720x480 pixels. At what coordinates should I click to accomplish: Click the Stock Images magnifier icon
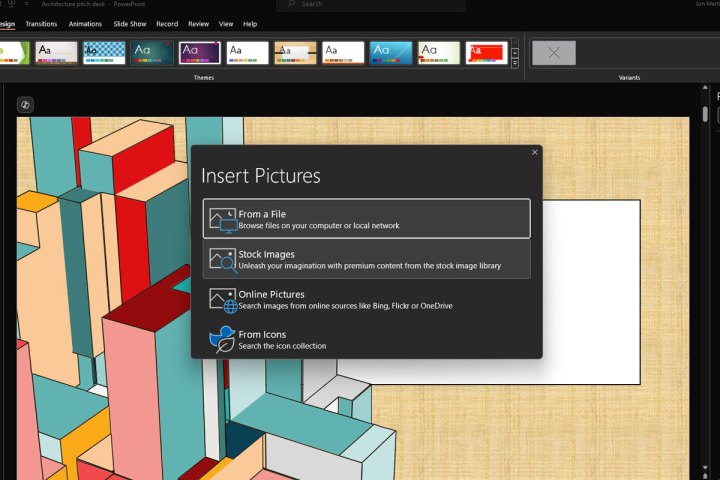click(222, 259)
